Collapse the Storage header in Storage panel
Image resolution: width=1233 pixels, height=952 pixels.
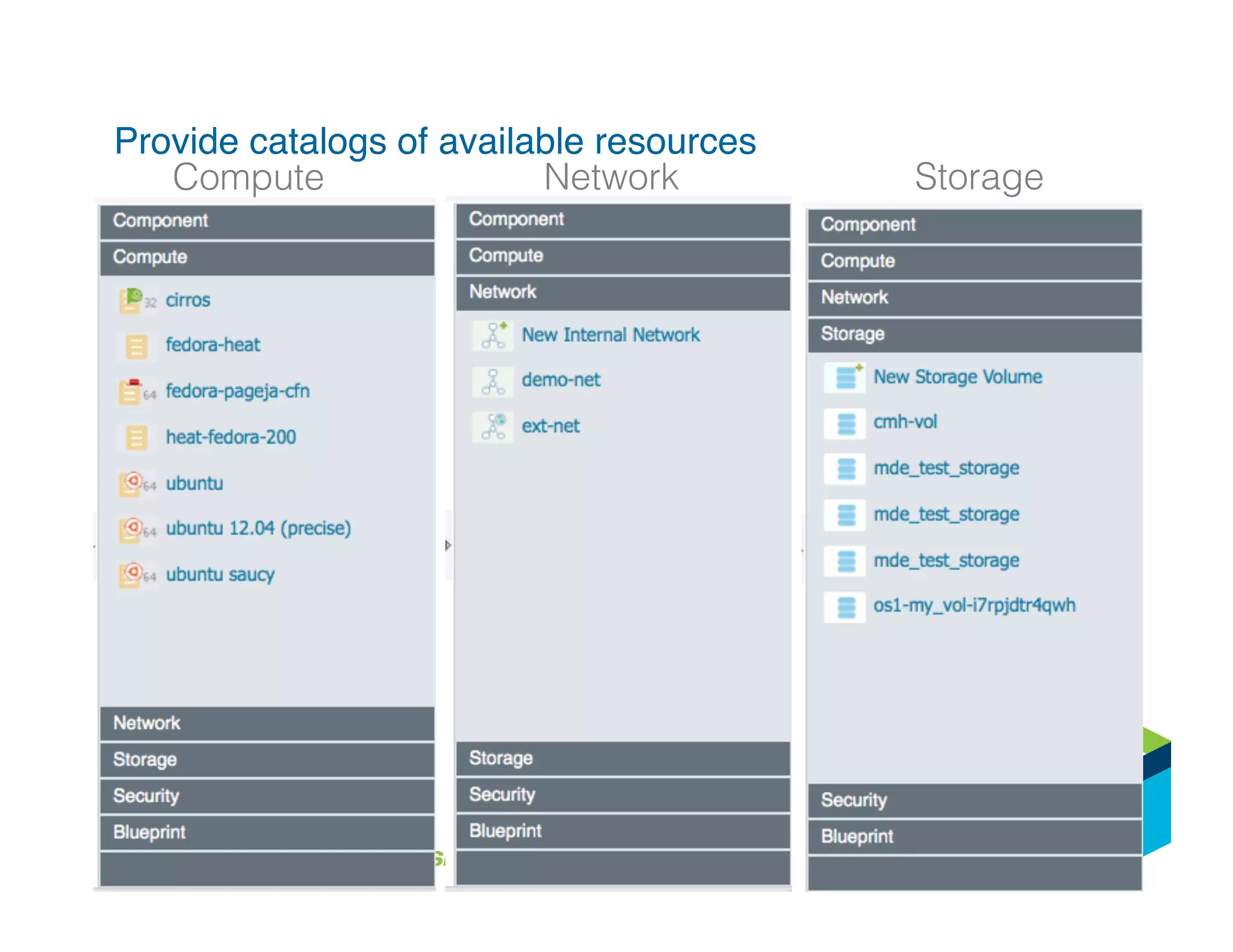(975, 335)
